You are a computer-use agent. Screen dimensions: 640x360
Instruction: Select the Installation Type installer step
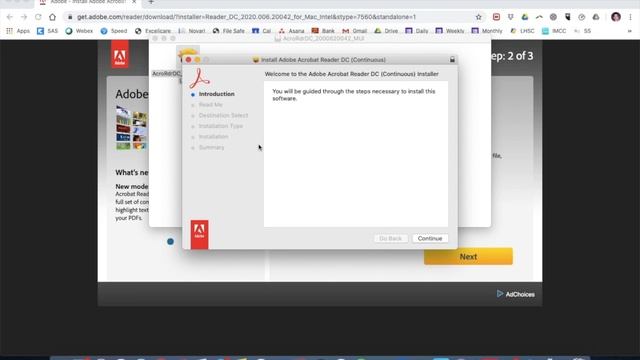(x=221, y=126)
